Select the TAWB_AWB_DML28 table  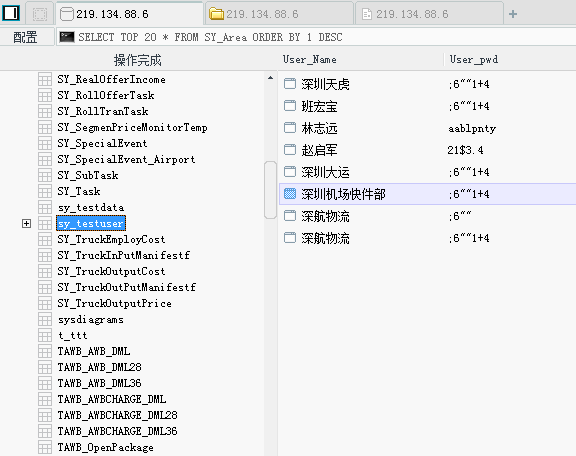coord(99,367)
